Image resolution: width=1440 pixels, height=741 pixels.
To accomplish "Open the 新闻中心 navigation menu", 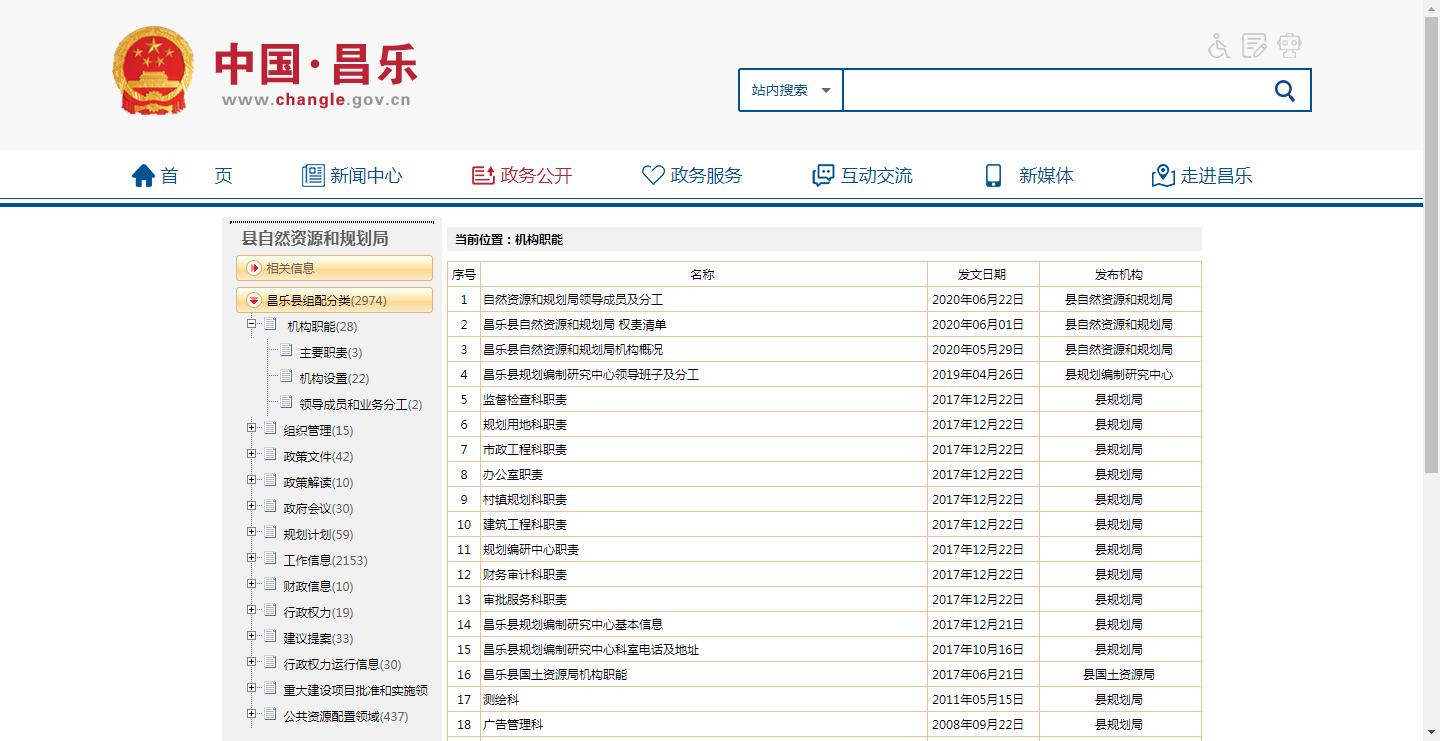I will coord(353,176).
